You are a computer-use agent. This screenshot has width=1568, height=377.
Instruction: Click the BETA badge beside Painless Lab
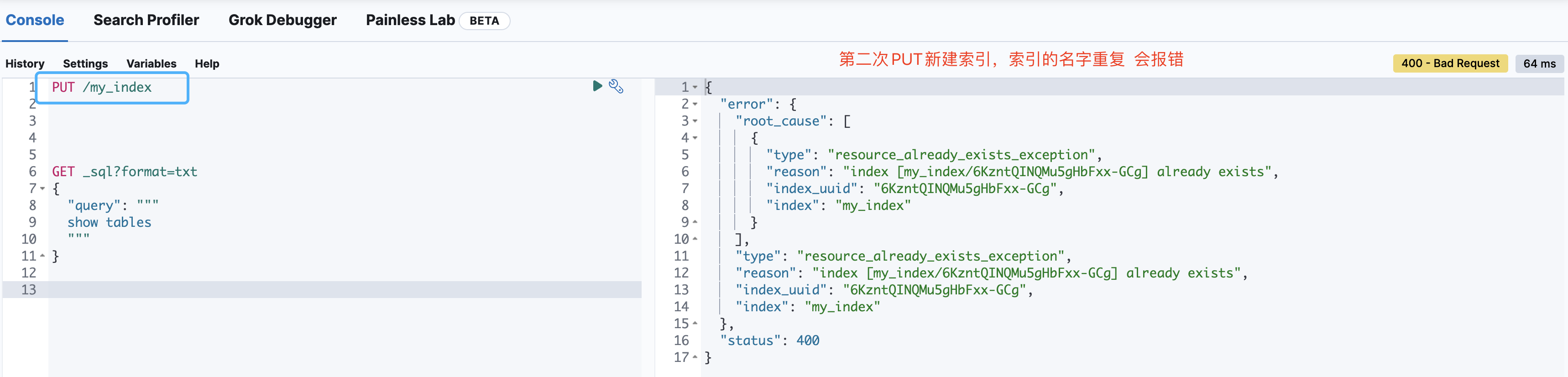pos(485,21)
